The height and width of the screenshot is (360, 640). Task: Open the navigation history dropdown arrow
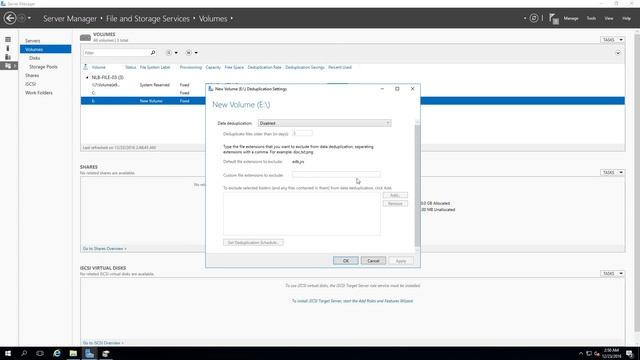pos(29,18)
